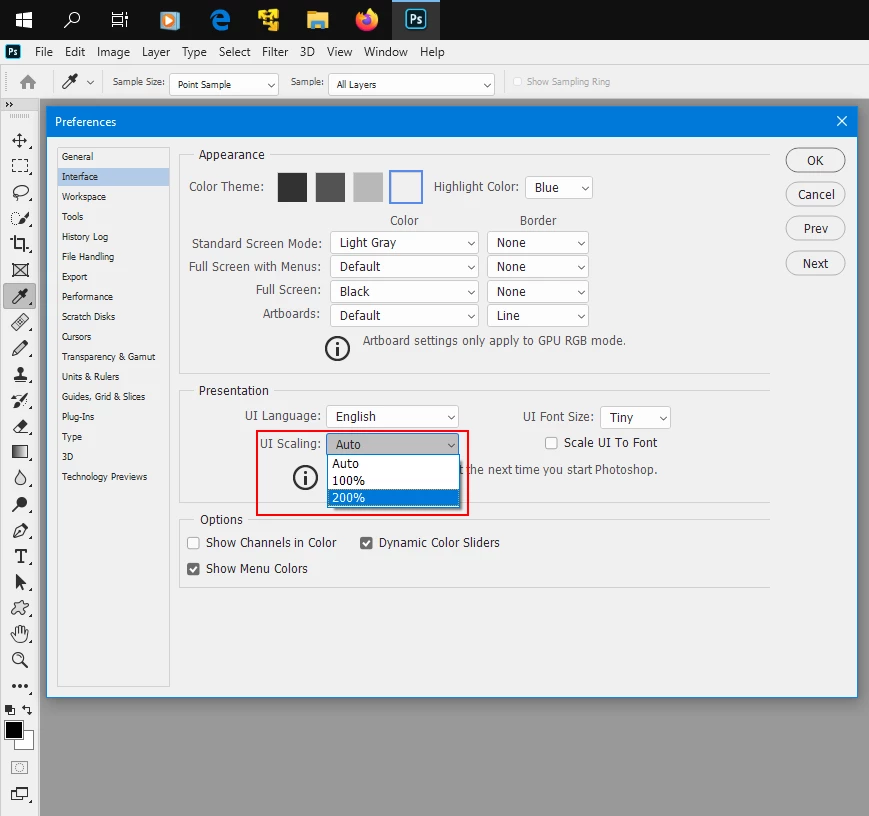Open the UI Language dropdown
869x816 pixels.
point(392,416)
